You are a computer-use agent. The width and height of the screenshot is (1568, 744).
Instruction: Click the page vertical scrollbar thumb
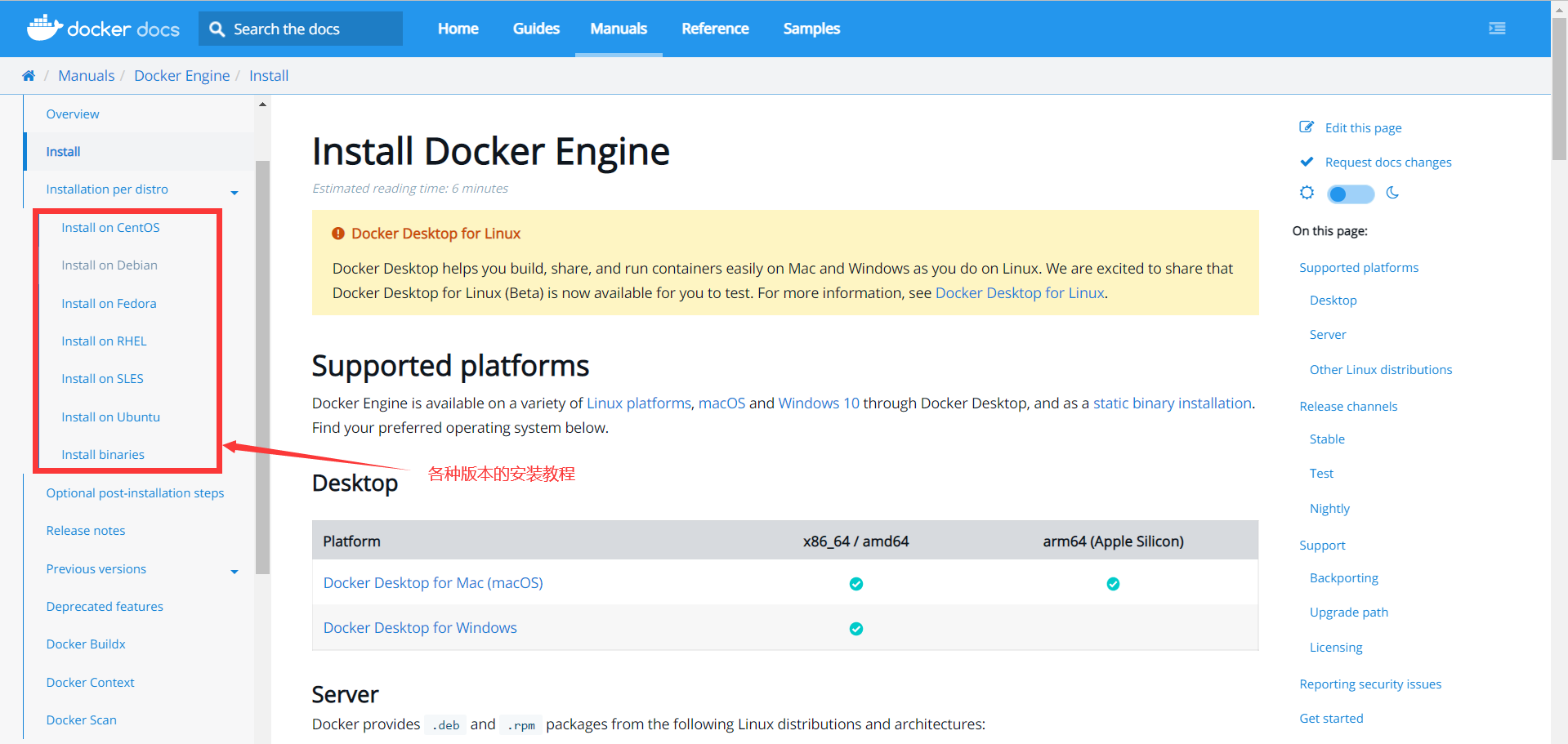(1559, 88)
